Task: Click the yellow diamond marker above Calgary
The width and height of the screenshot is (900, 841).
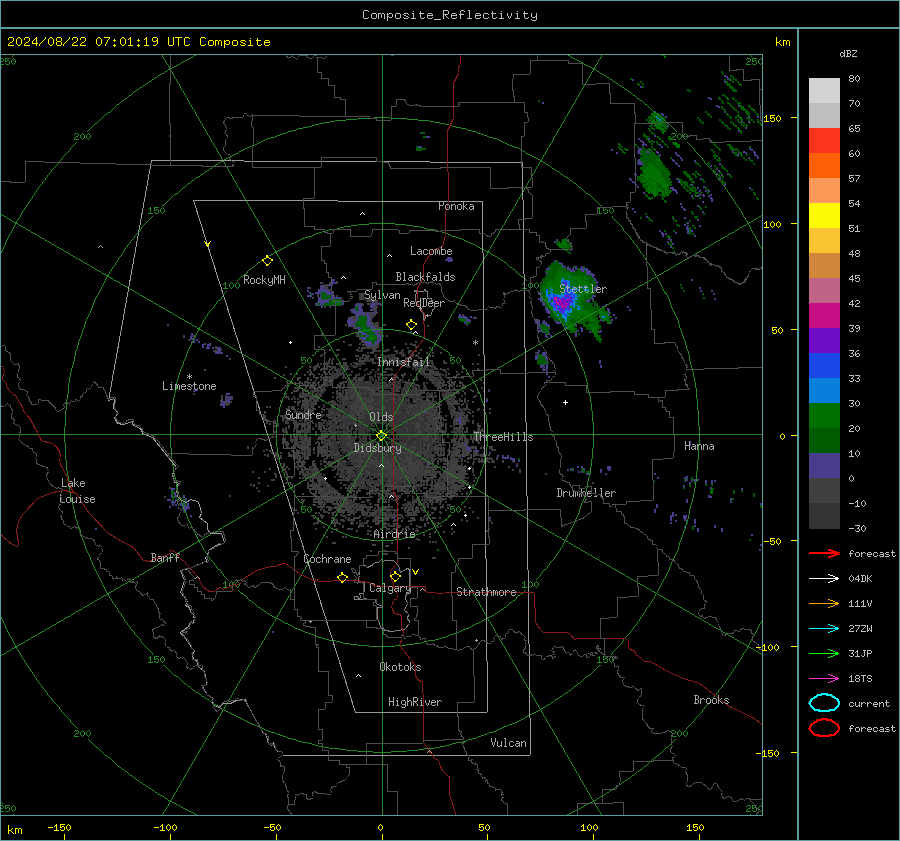Action: [x=395, y=576]
